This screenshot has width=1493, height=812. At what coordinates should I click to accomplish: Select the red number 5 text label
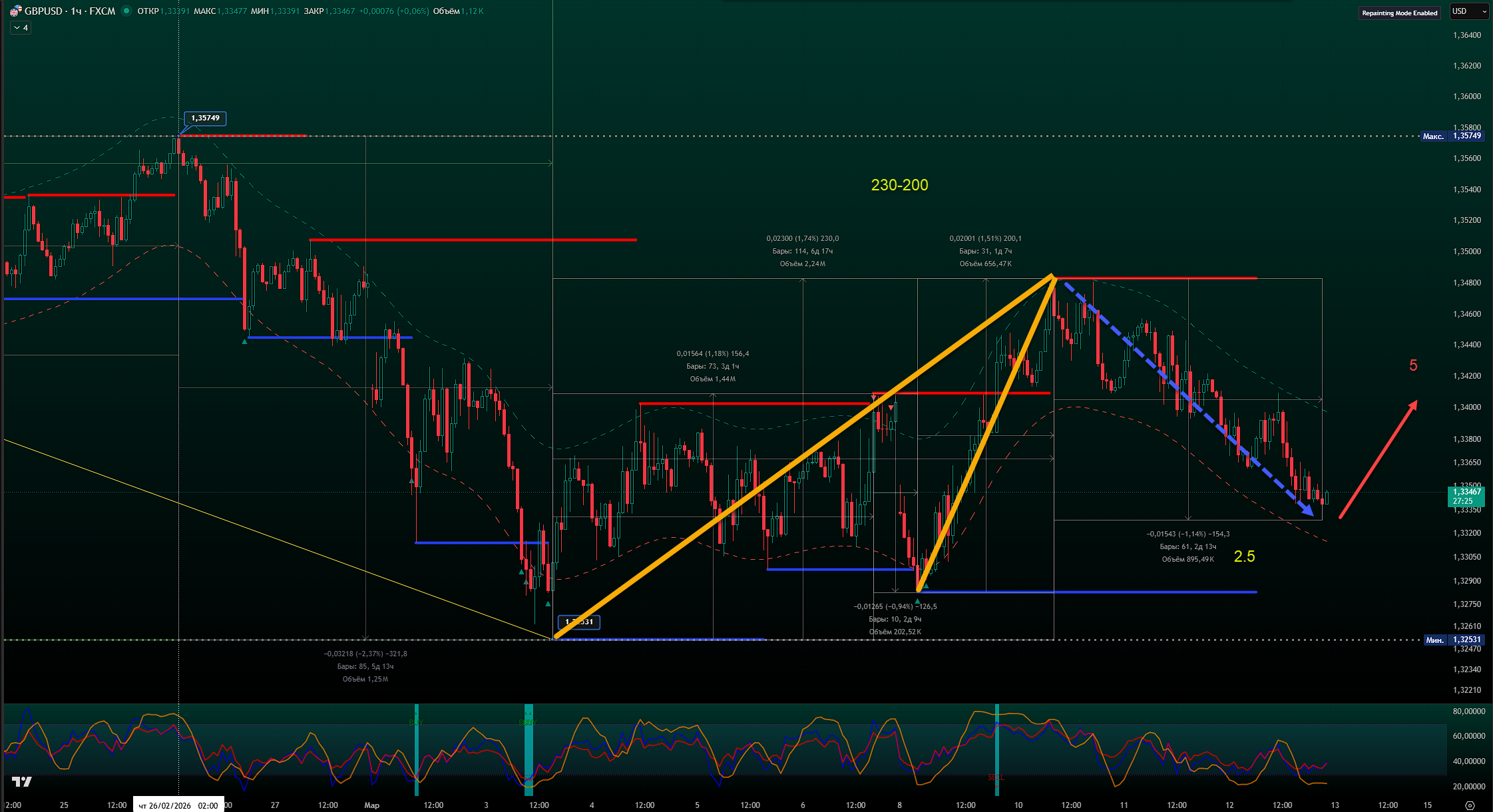[1413, 365]
